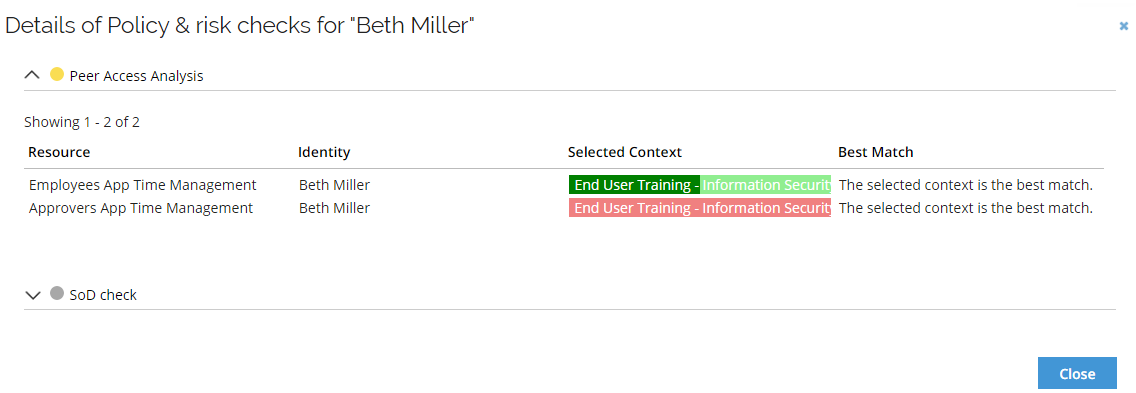1136x393 pixels.
Task: Click the Selected Context column header
Action: 625,152
